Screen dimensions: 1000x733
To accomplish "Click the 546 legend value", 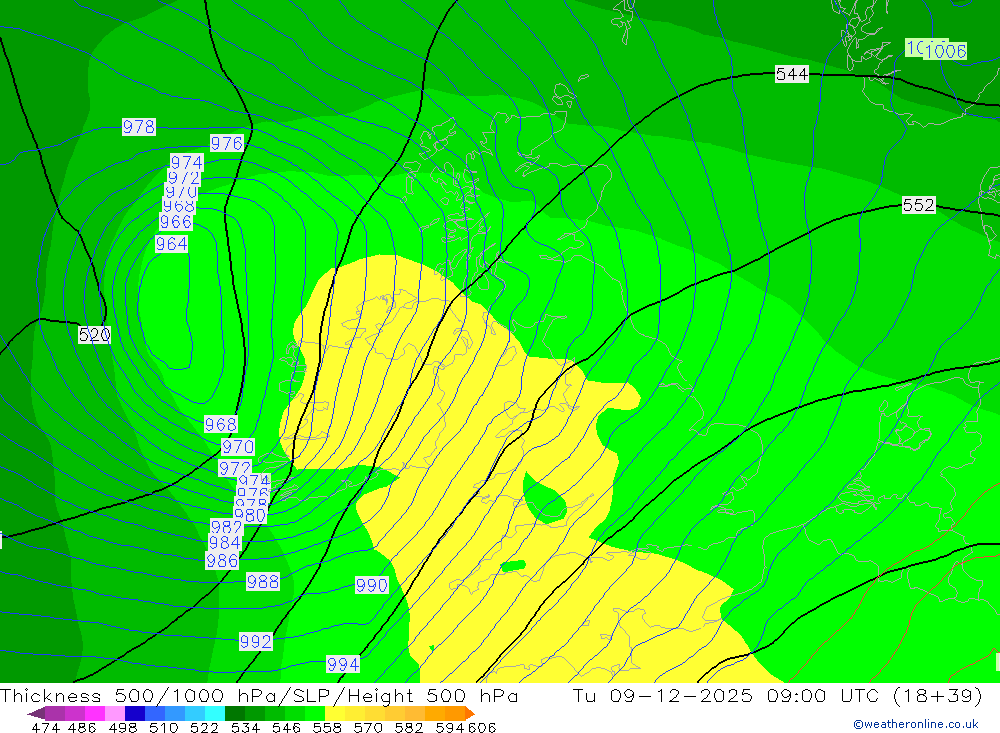I will tap(286, 727).
